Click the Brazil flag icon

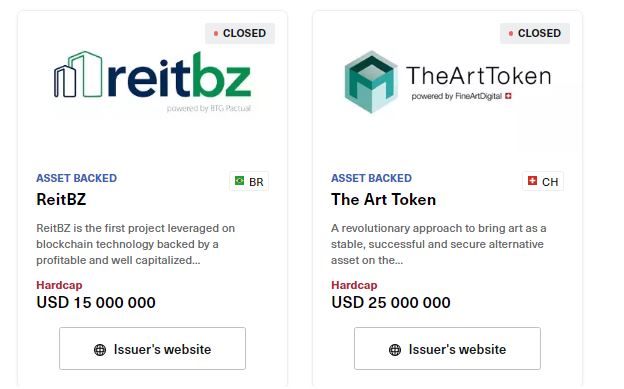click(240, 181)
